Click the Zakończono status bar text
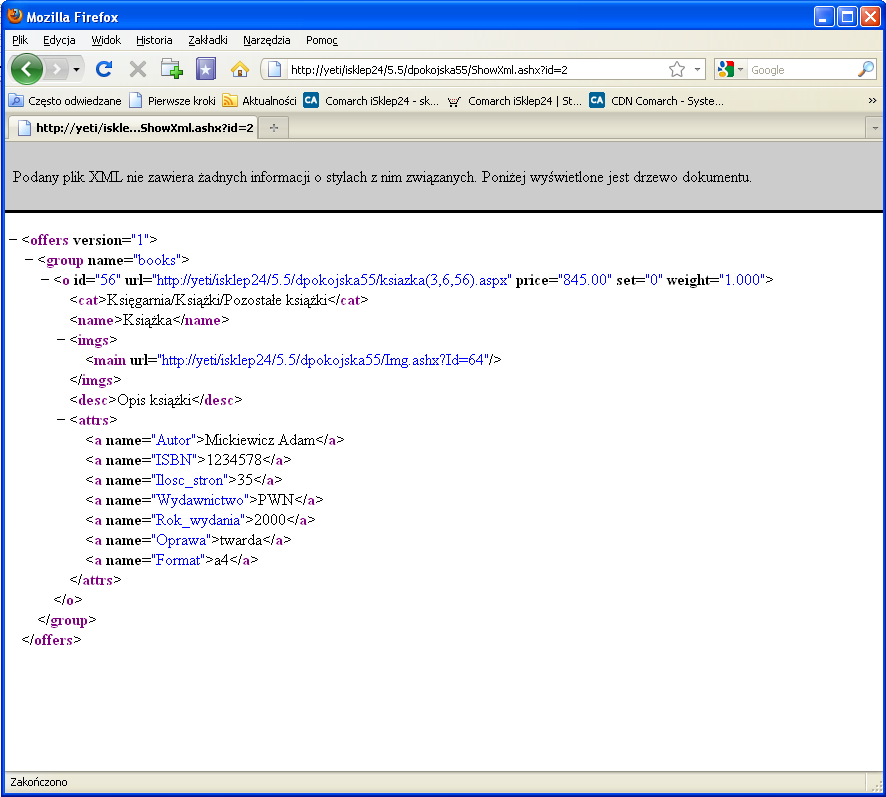 pyautogui.click(x=39, y=782)
